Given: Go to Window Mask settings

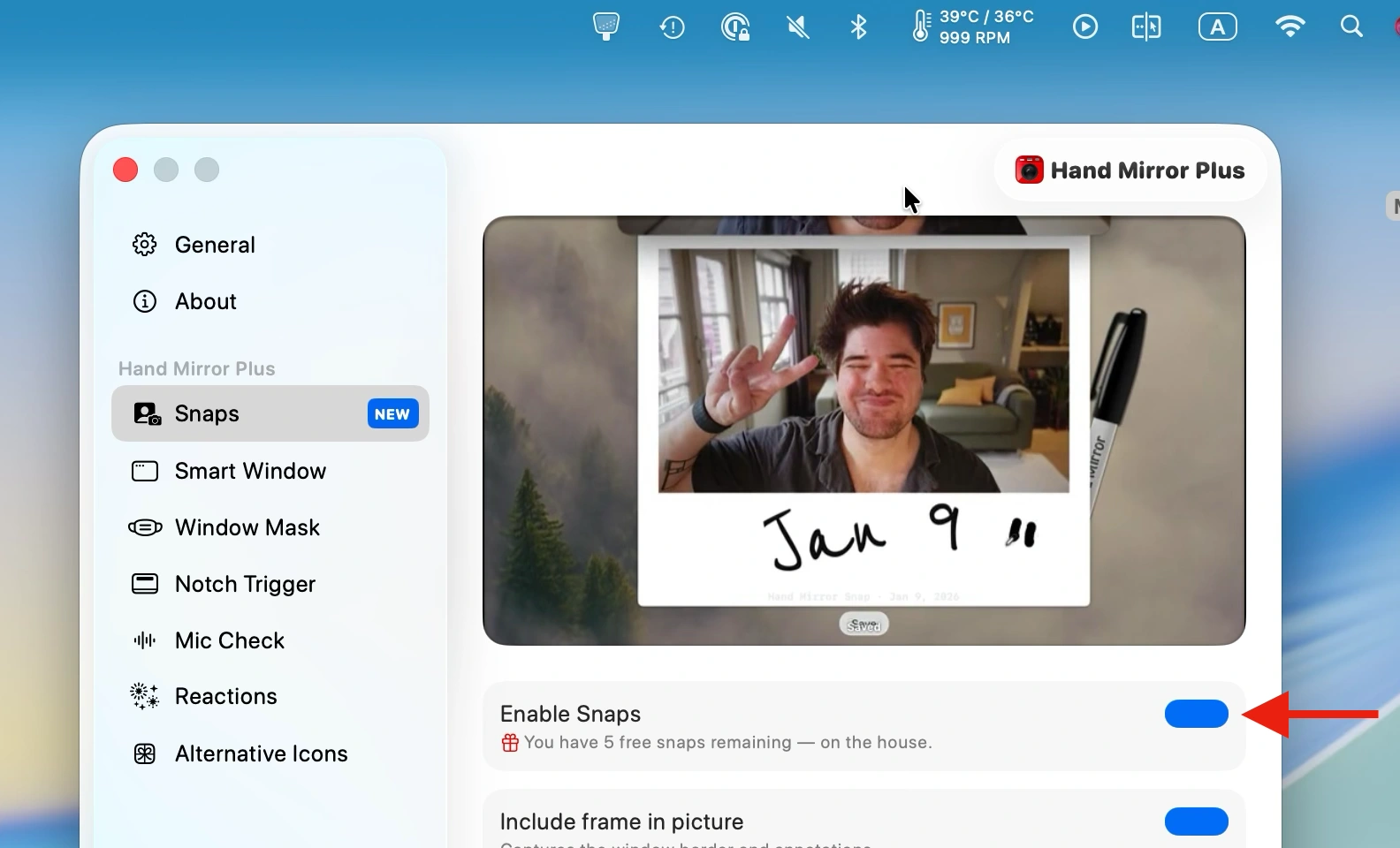Looking at the screenshot, I should pyautogui.click(x=247, y=527).
